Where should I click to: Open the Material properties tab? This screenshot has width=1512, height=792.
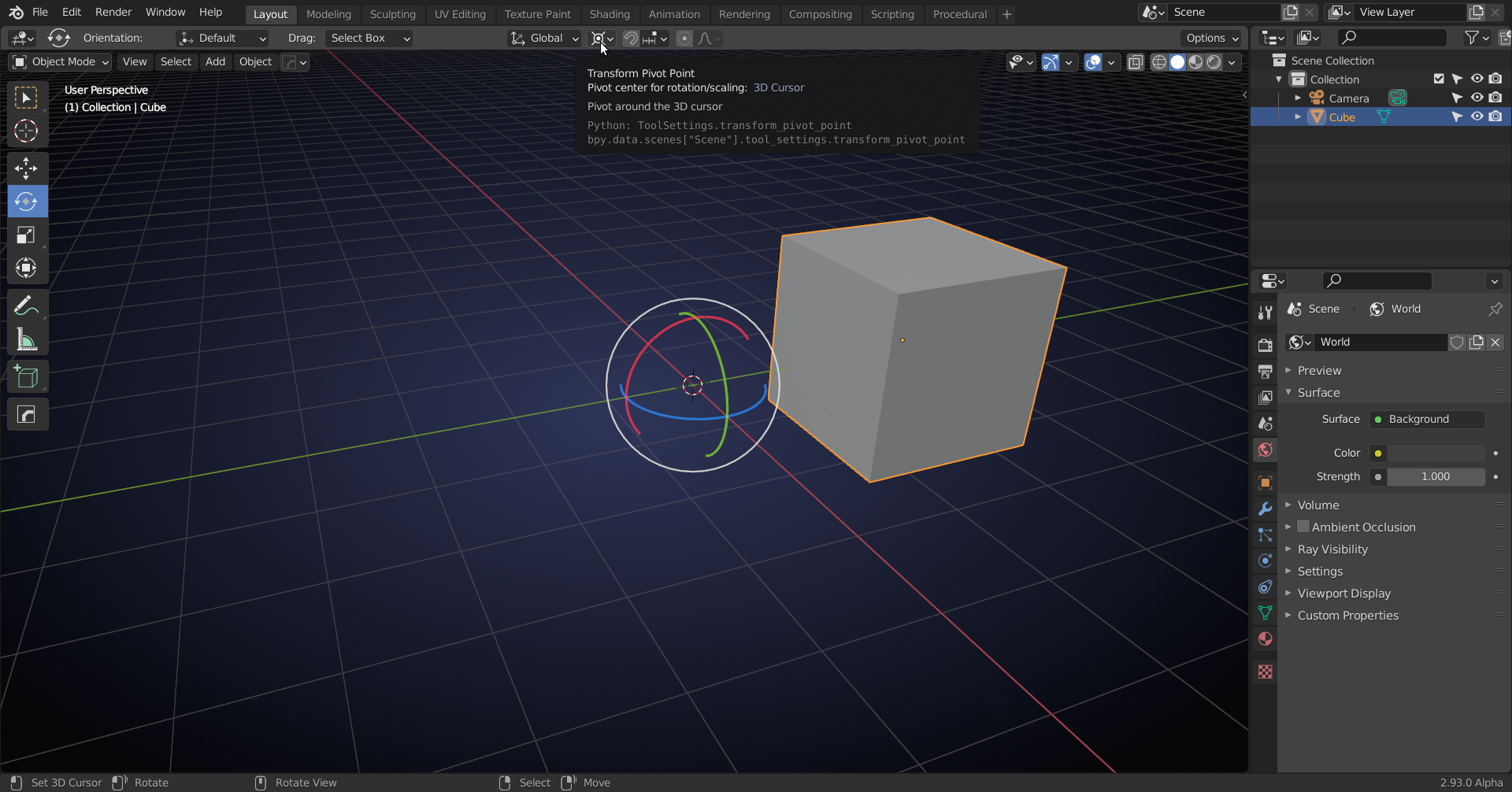pyautogui.click(x=1266, y=638)
